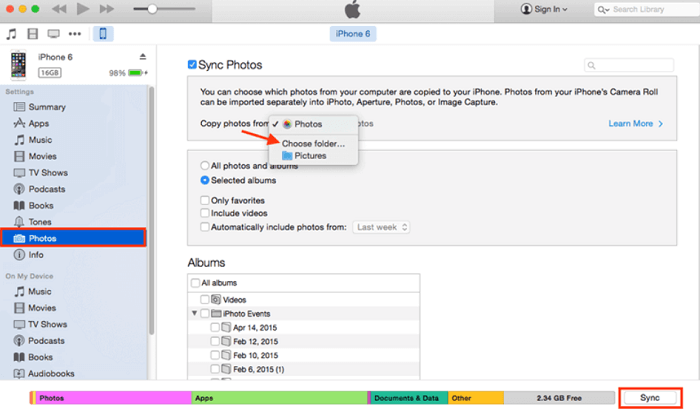Click the Photos storage bar segment
Image resolution: width=700 pixels, height=412 pixels.
click(114, 398)
